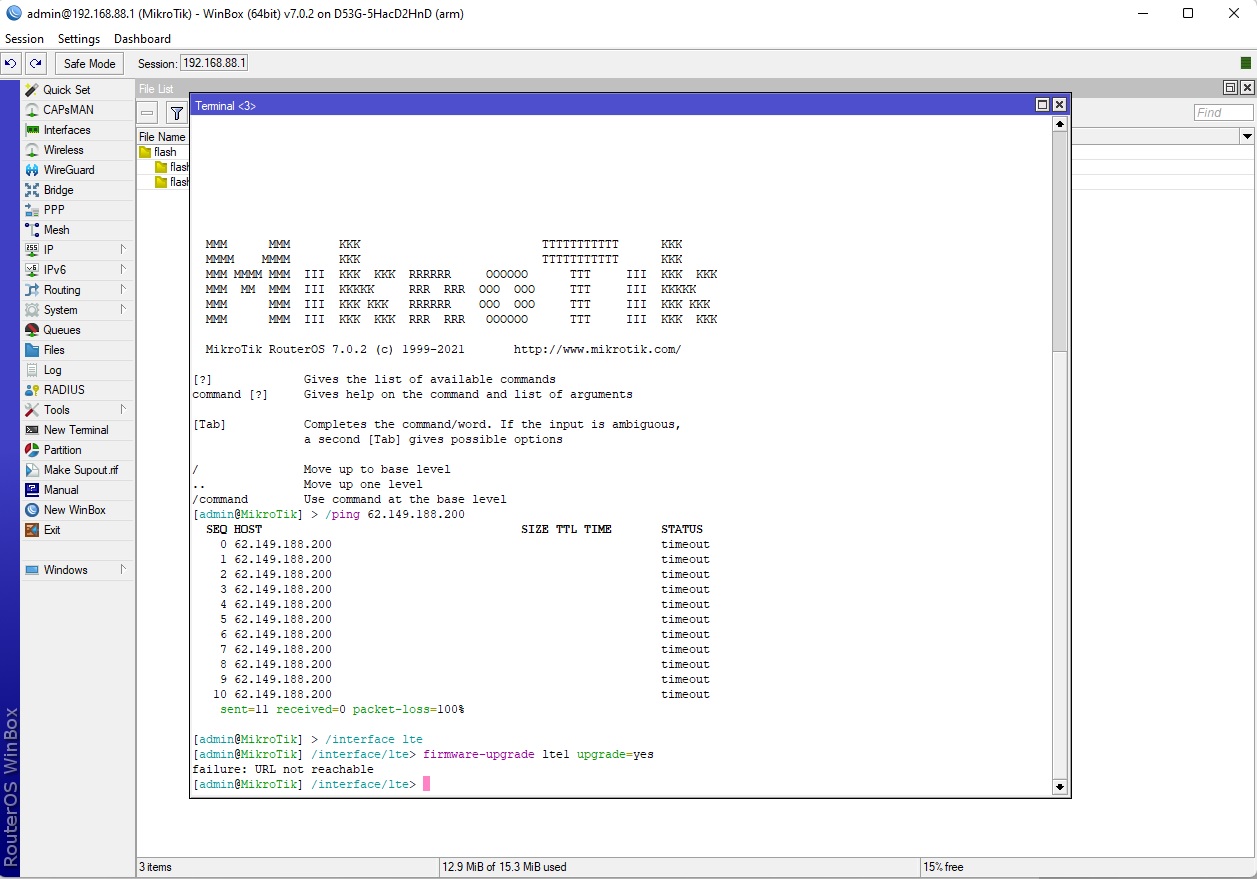Click '3 items' in the status bar

[155, 867]
